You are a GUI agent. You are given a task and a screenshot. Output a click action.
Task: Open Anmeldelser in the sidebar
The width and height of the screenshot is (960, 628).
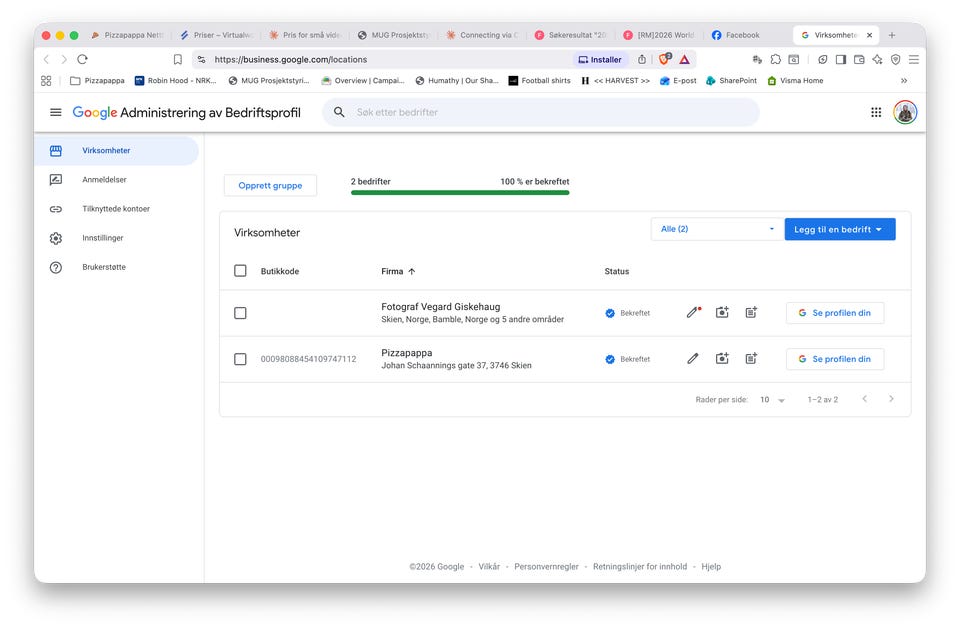click(116, 179)
